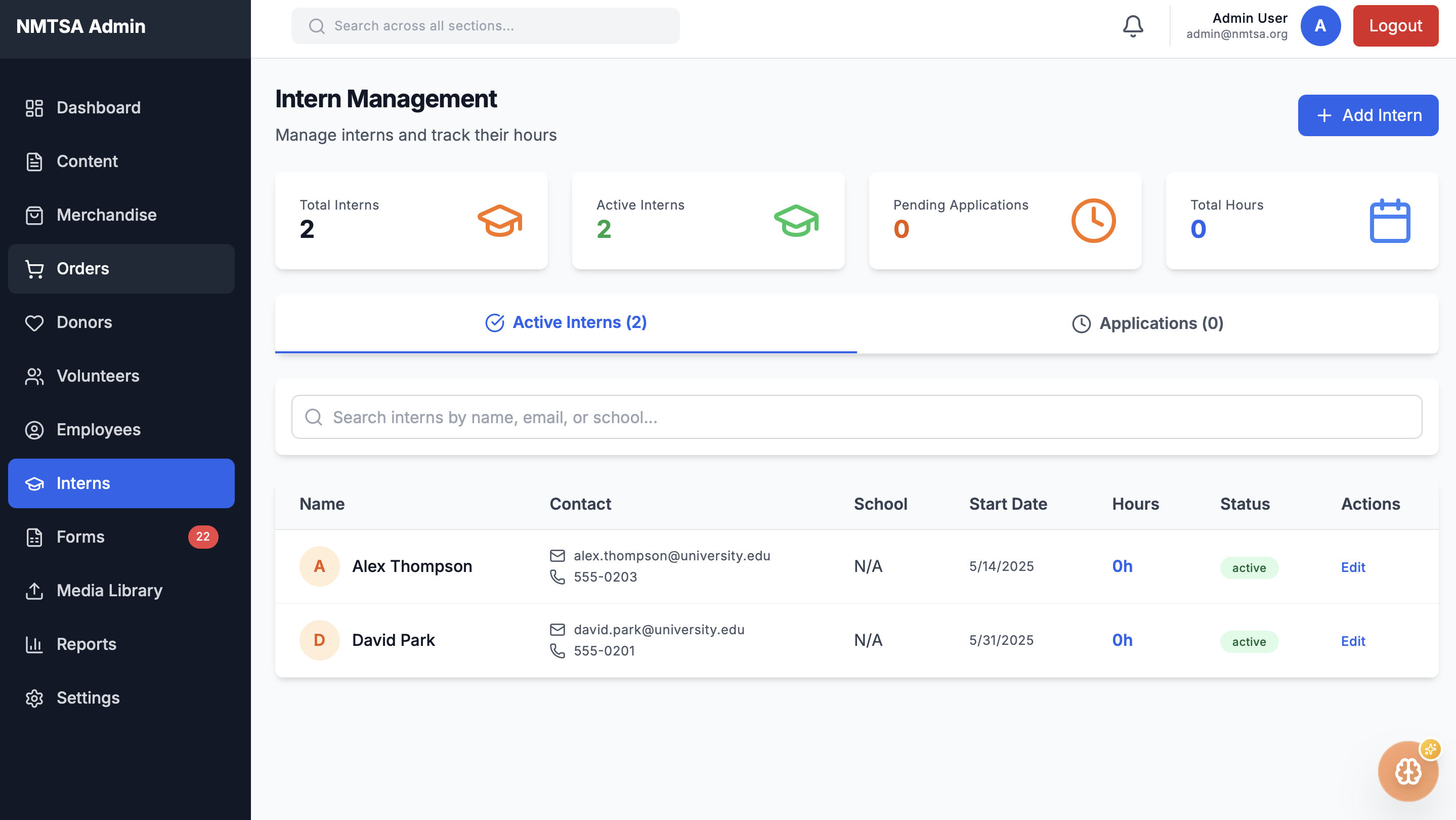Click David Park's avatar initial
The height and width of the screenshot is (820, 1456).
pos(319,640)
